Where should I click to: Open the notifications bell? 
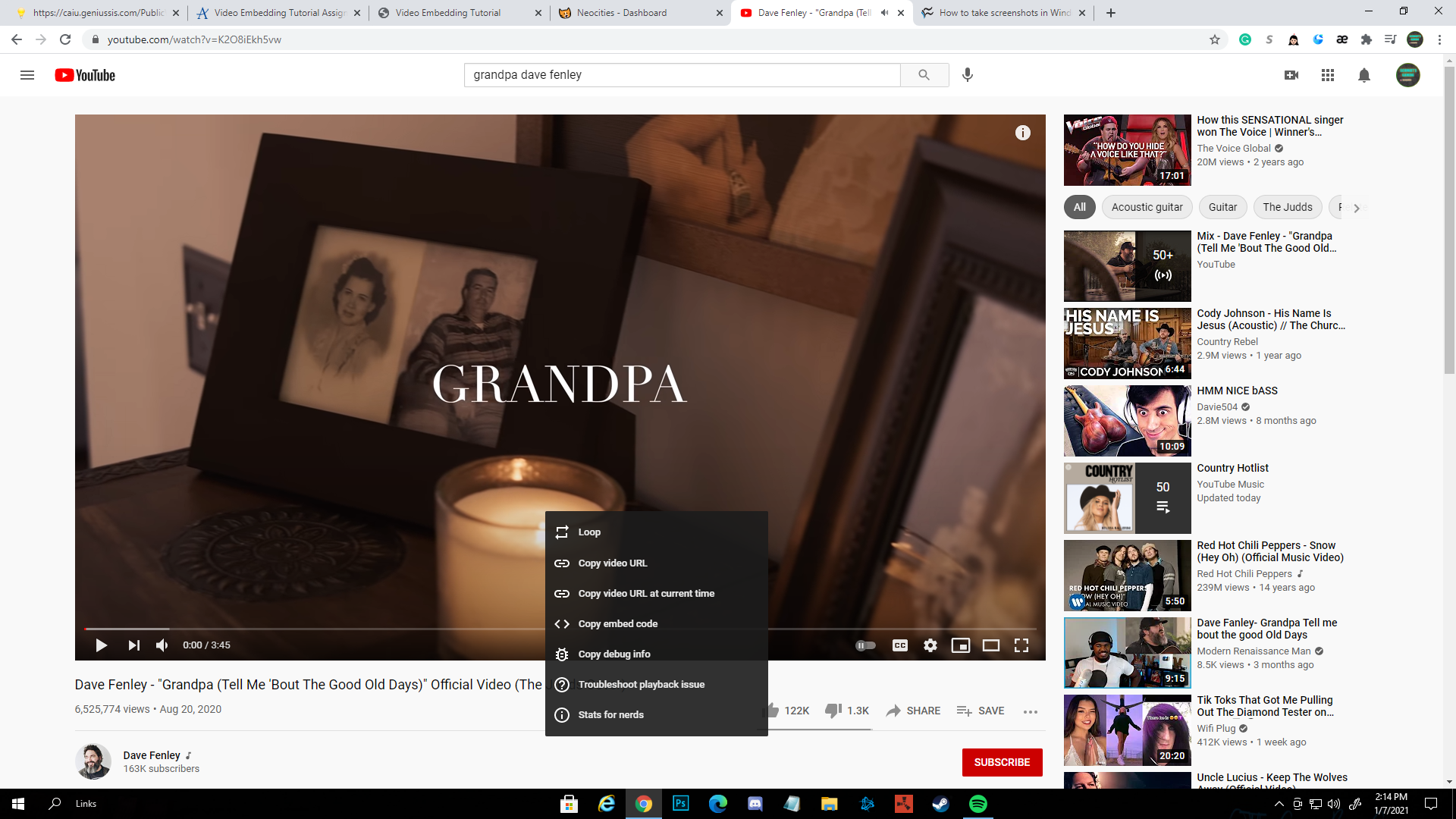1364,75
